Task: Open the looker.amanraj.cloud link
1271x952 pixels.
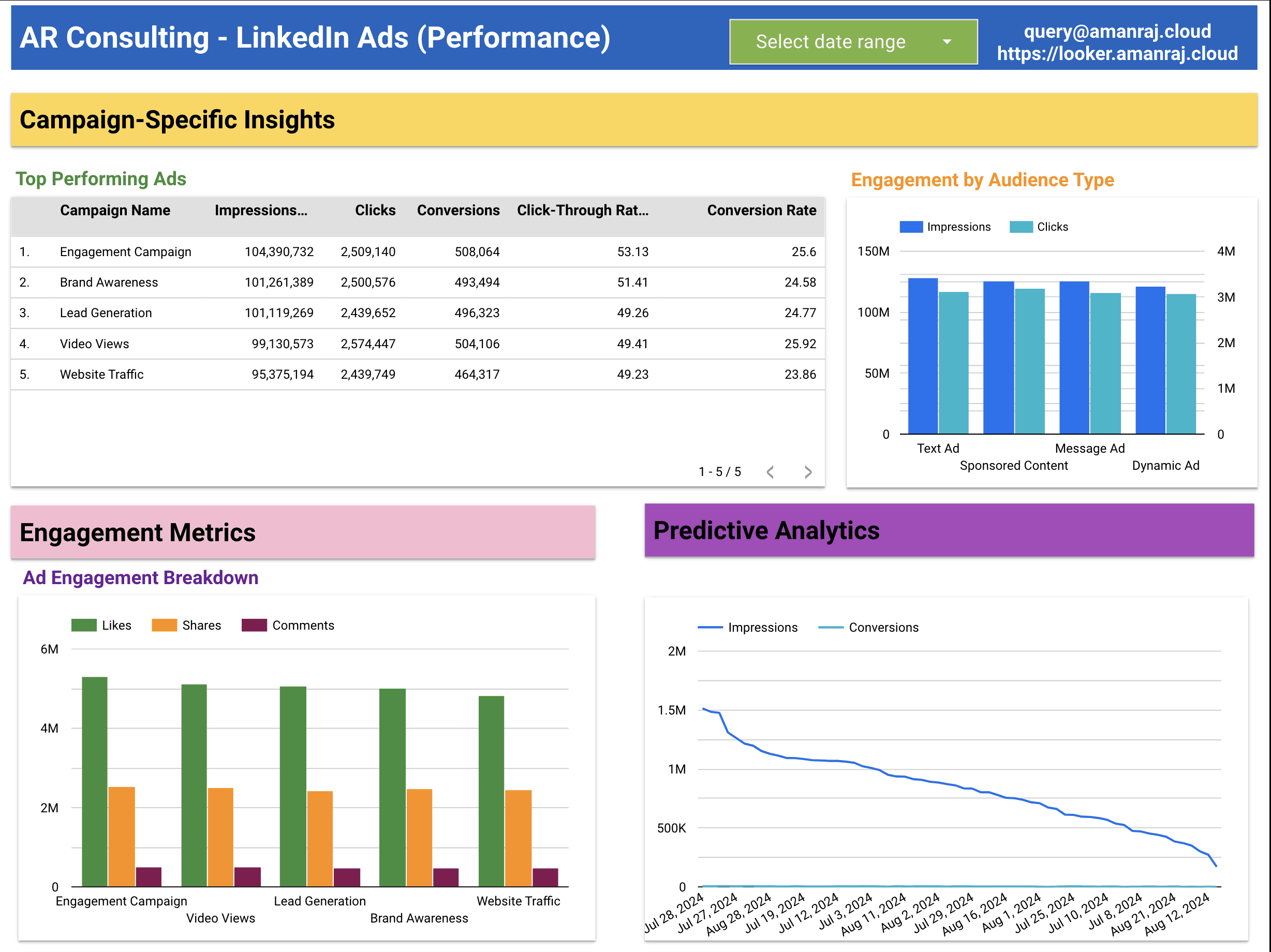Action: coord(1117,54)
